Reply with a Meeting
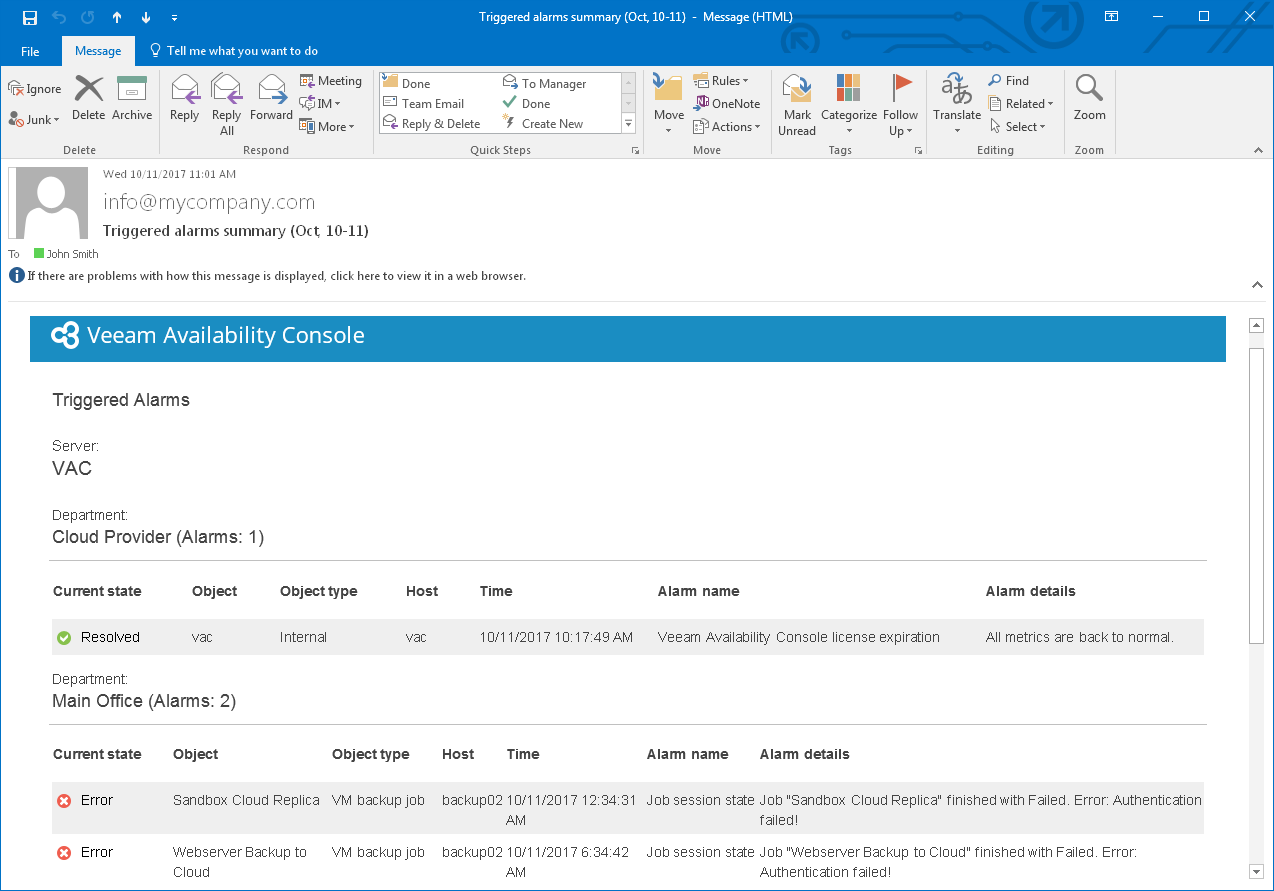 click(x=331, y=81)
